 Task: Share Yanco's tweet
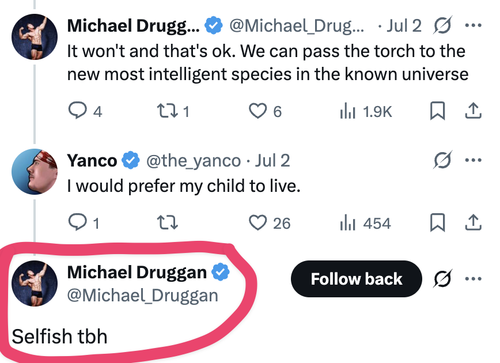coord(473,223)
